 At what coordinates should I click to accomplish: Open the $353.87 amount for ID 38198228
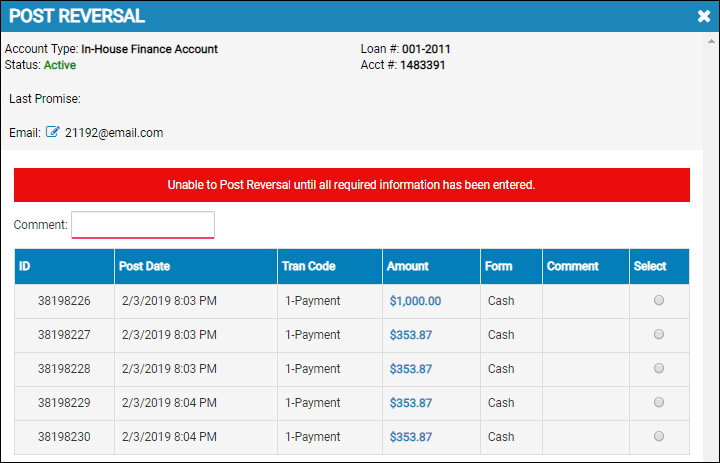411,369
